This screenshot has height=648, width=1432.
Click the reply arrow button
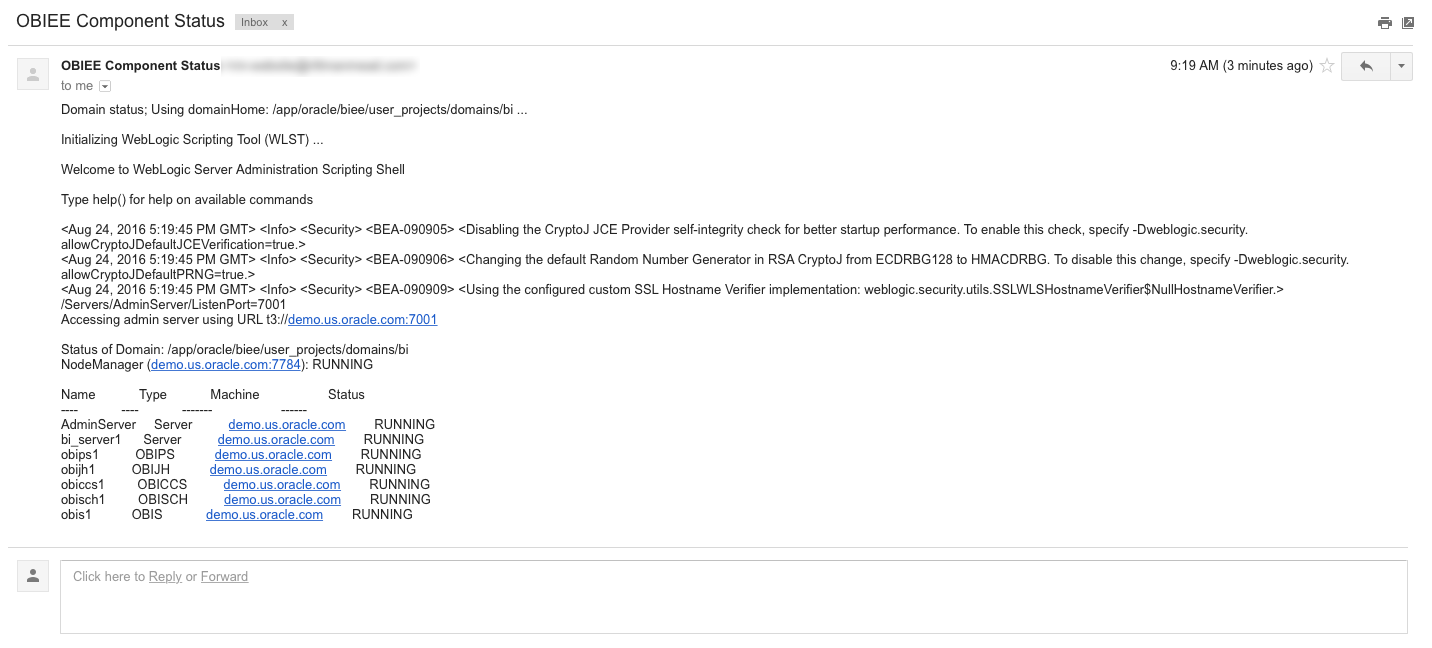[x=1365, y=66]
